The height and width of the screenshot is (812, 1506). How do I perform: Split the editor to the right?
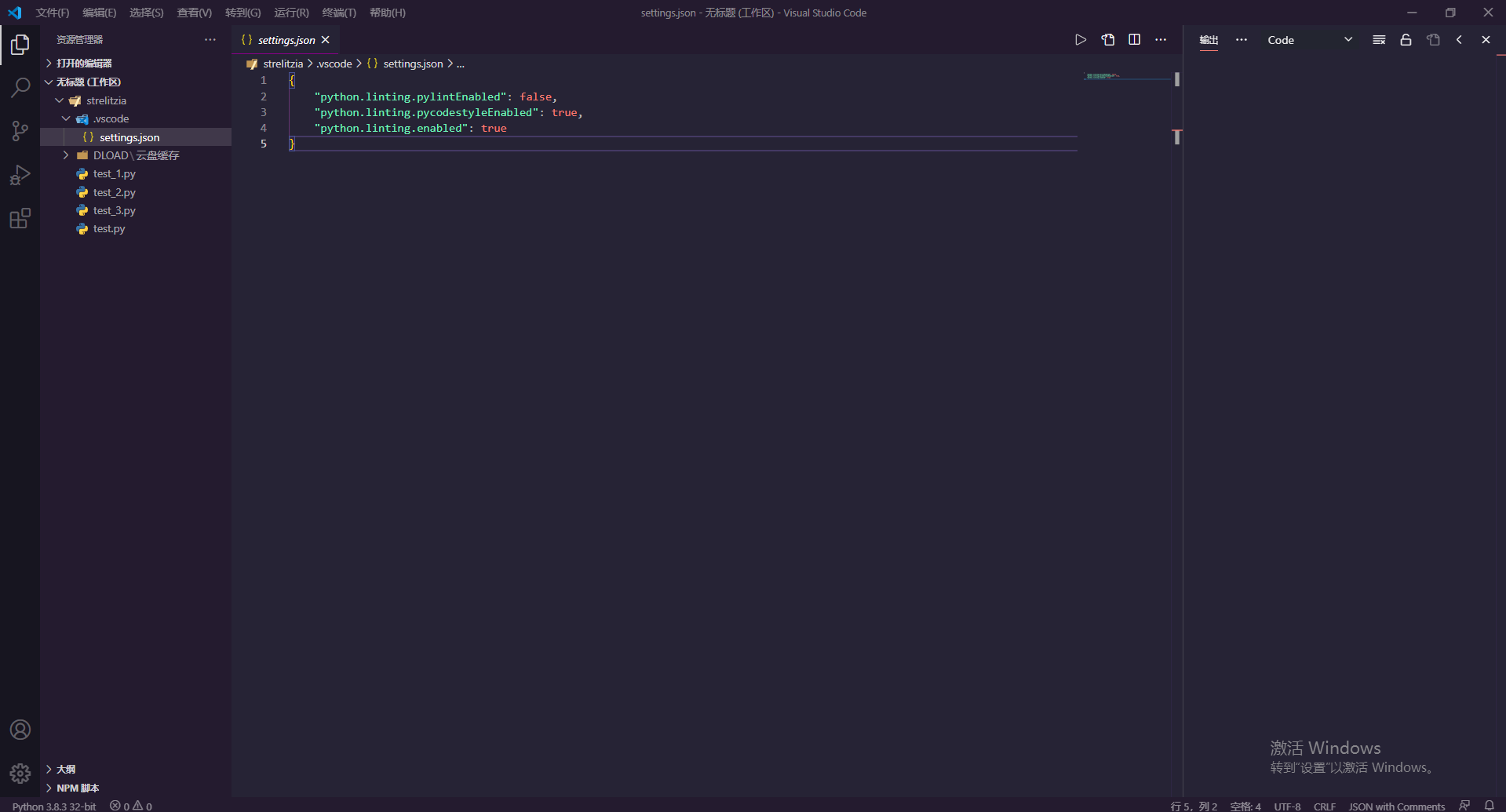(x=1135, y=40)
